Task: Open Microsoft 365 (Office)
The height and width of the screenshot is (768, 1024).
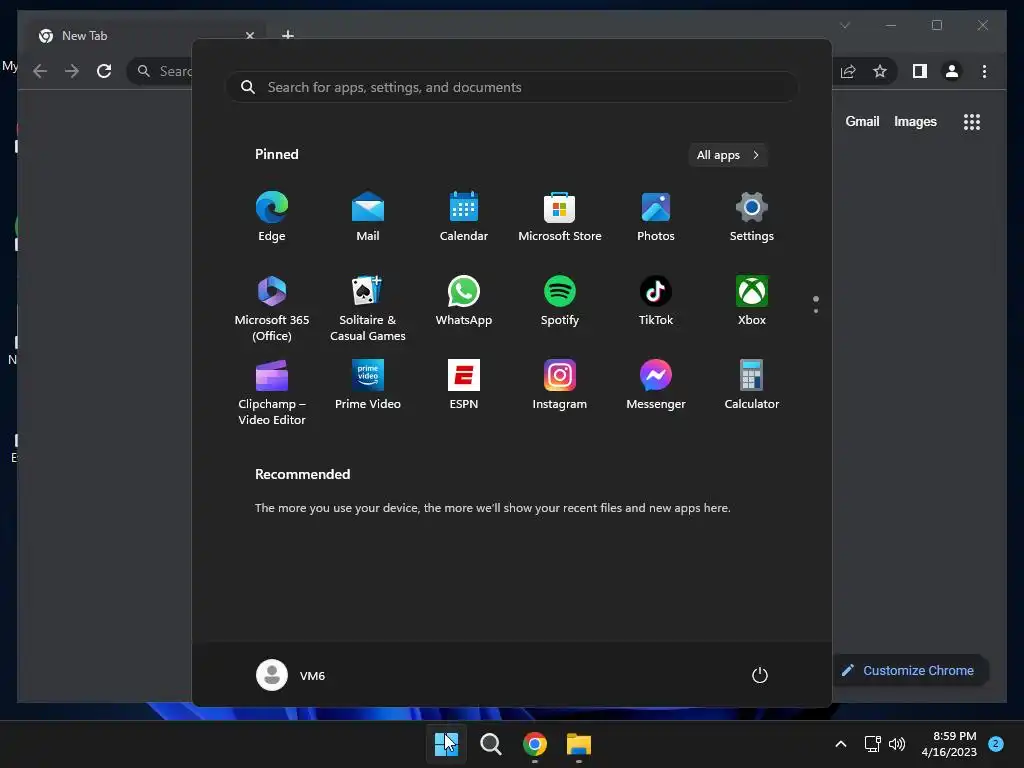Action: click(x=272, y=308)
